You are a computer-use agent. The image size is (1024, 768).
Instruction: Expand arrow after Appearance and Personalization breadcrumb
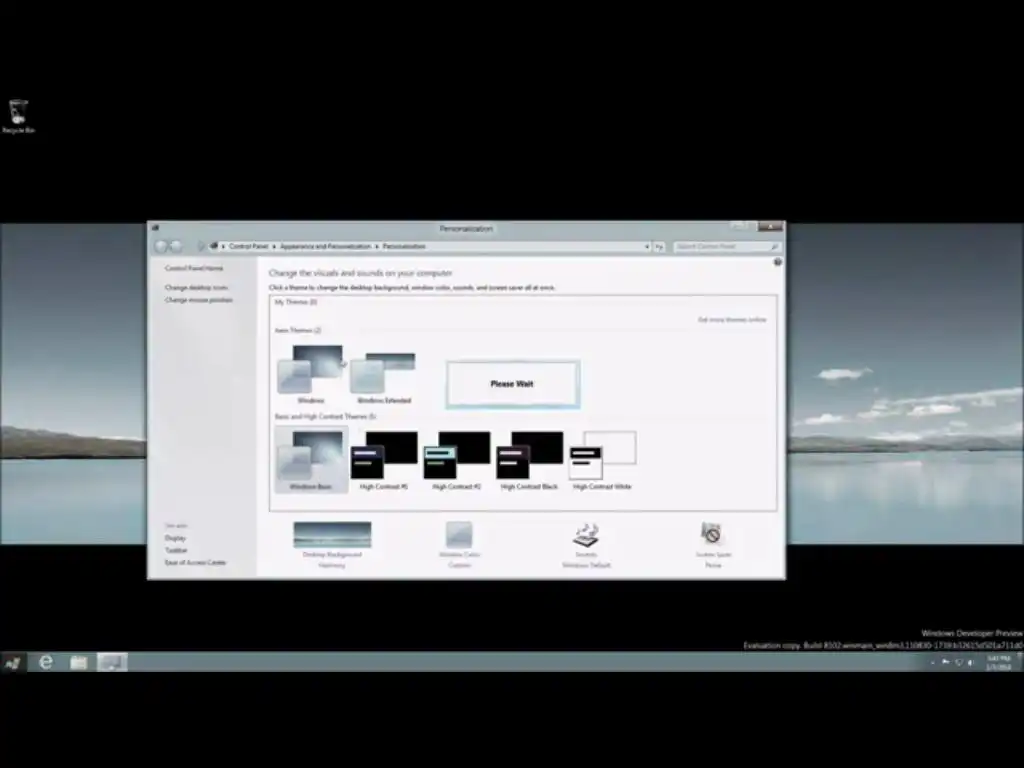377,246
